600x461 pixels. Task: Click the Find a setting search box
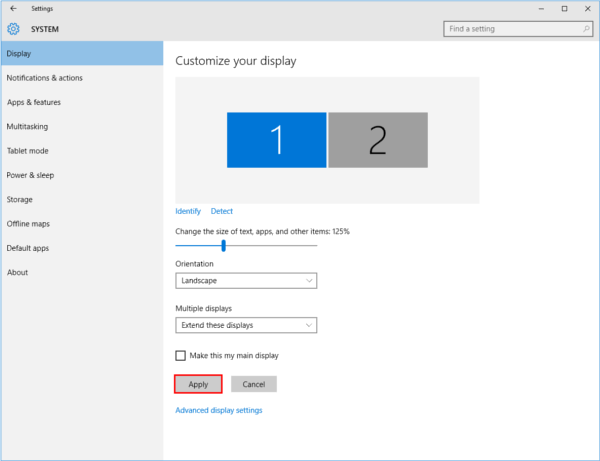click(518, 29)
